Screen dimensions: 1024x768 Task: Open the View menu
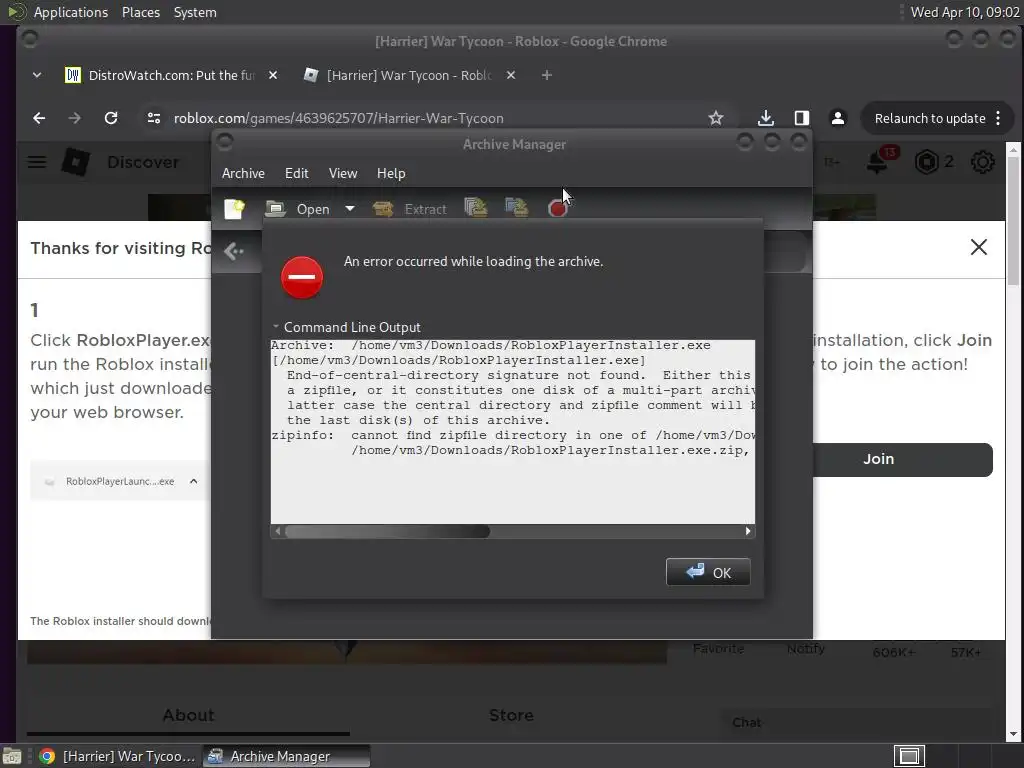point(343,173)
